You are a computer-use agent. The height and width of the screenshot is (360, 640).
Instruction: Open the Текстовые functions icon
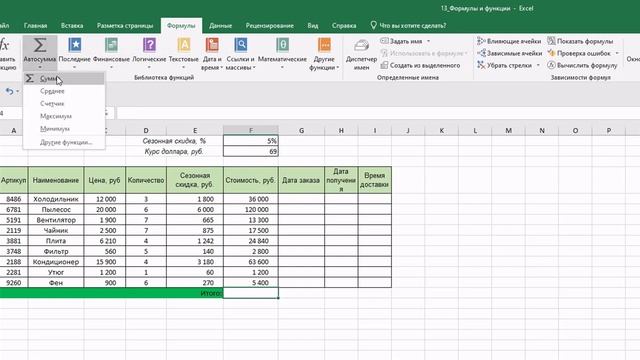click(x=184, y=45)
